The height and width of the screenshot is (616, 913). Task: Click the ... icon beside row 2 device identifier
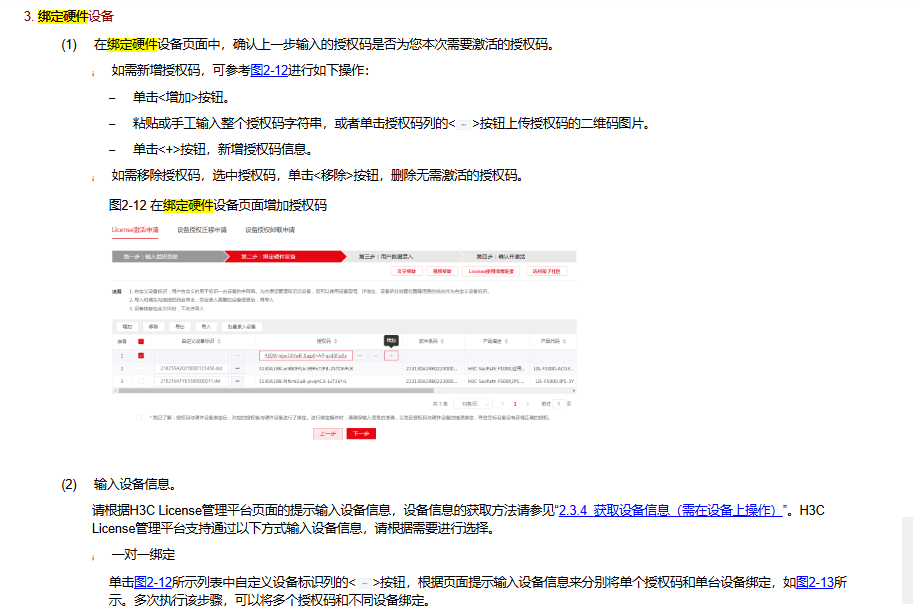(237, 368)
